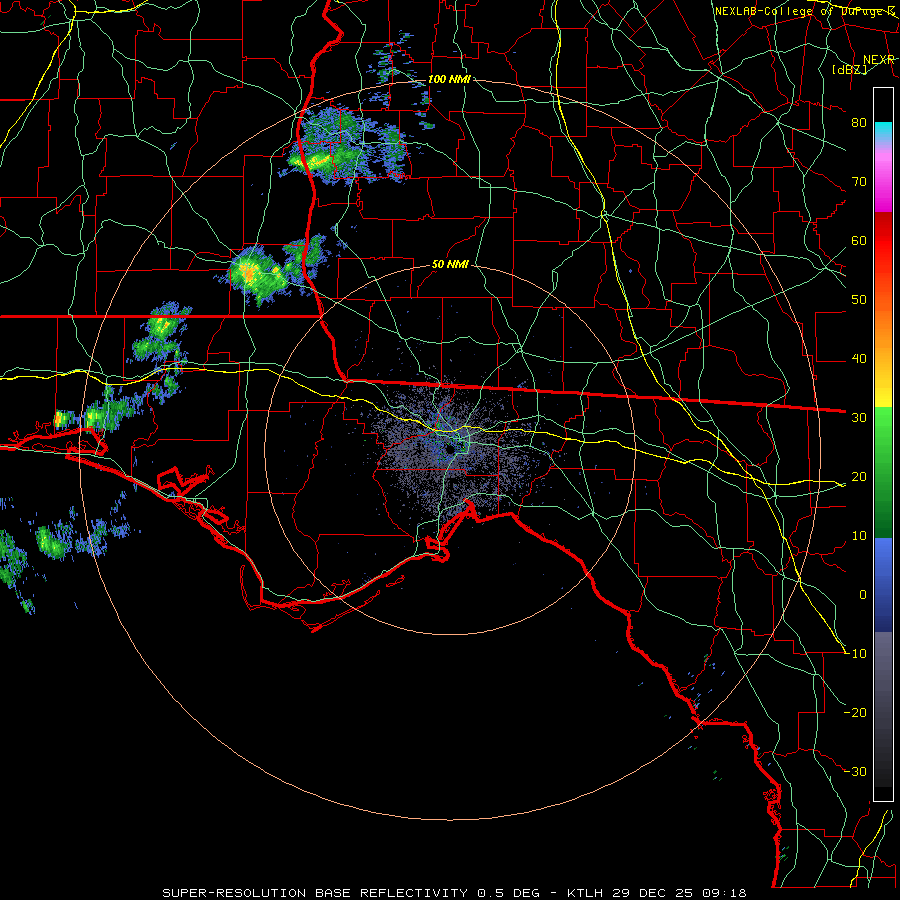This screenshot has width=900, height=900.
Task: Click the 0 dBZ value on the color scale
Action: pyautogui.click(x=862, y=595)
